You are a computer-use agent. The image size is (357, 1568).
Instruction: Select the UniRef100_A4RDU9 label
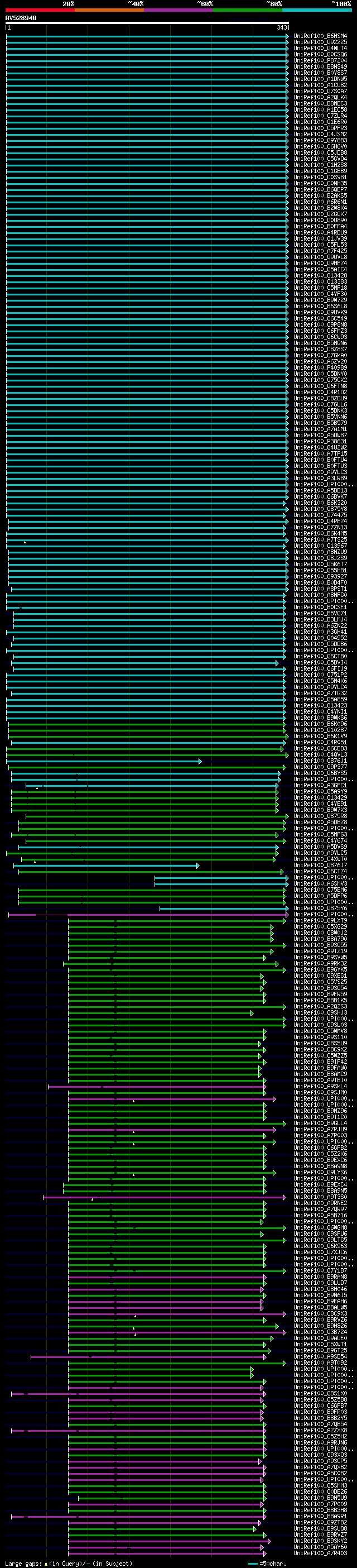(320, 232)
